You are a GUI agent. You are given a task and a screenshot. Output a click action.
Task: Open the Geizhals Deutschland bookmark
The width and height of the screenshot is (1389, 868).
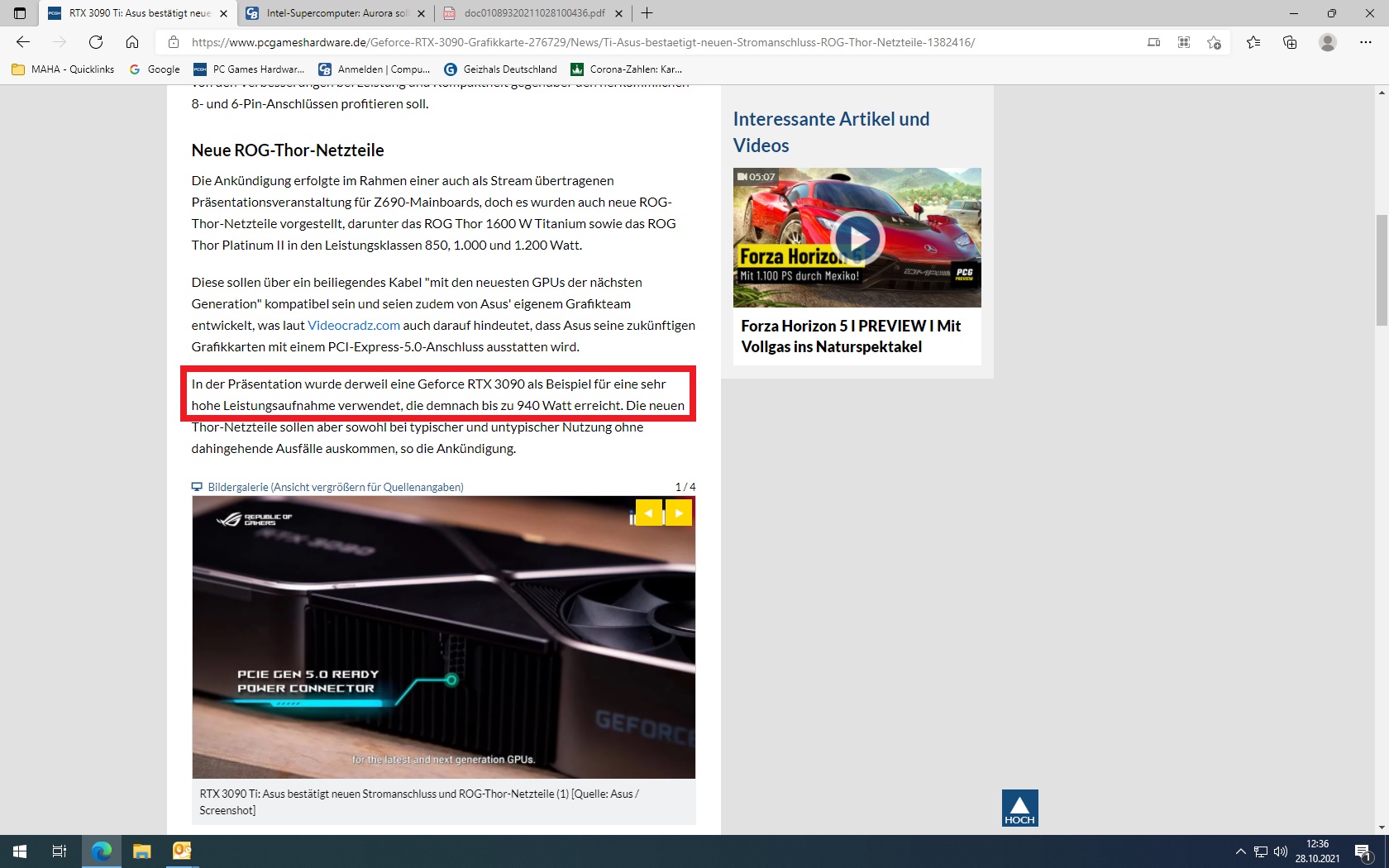point(501,69)
